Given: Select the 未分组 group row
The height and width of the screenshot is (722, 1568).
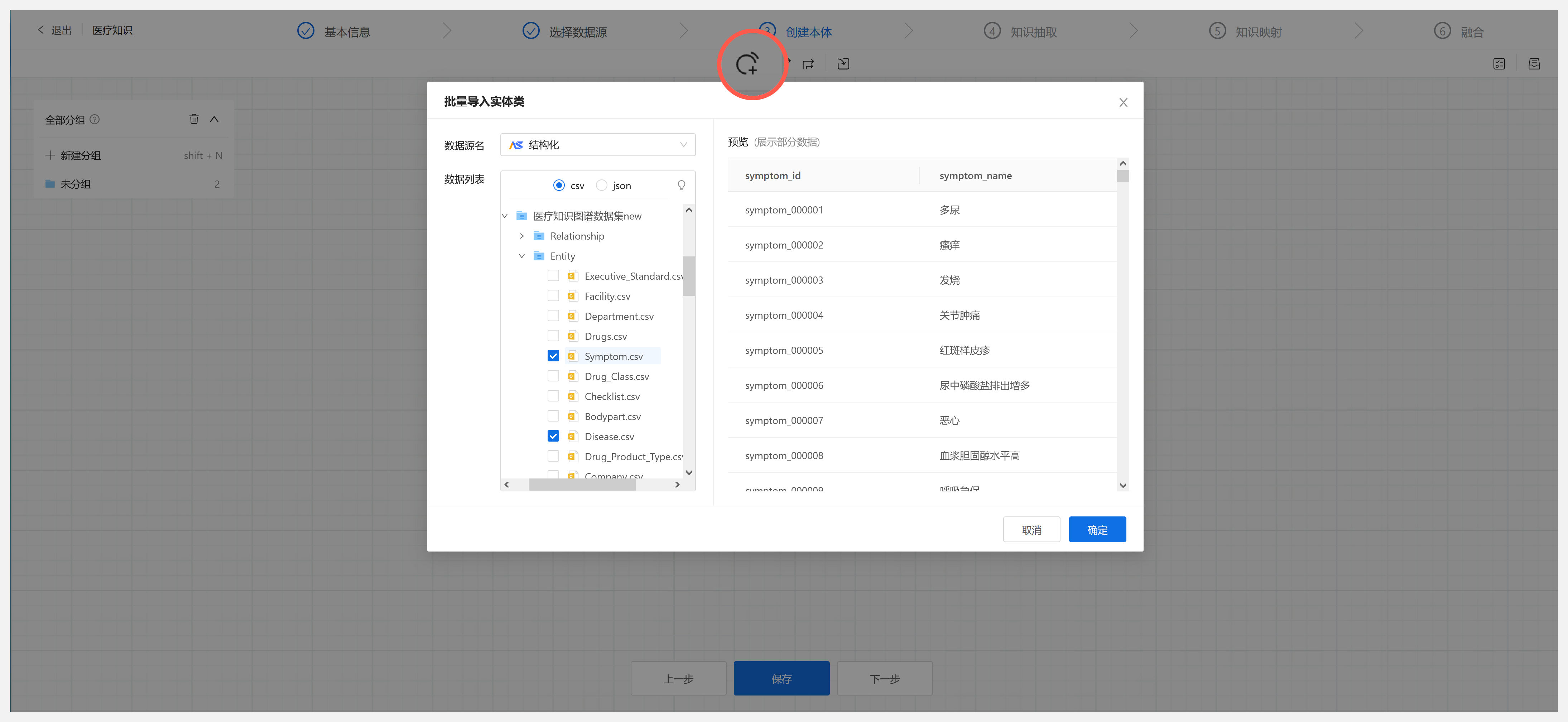Looking at the screenshot, I should click(133, 184).
